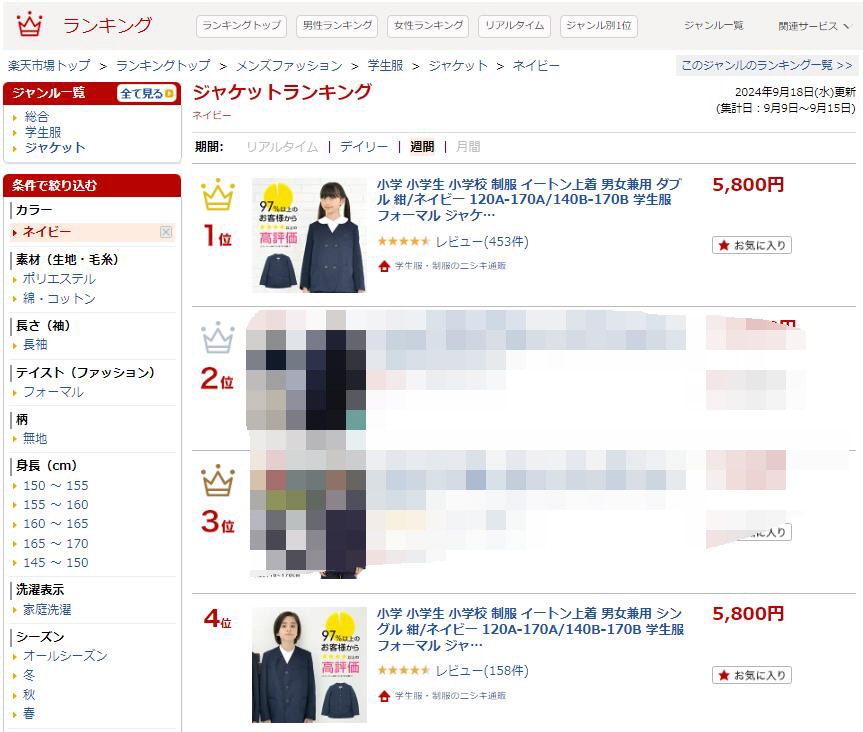The image size is (863, 732).
Task: Add the fourth product to お気に入り
Action: (x=752, y=675)
